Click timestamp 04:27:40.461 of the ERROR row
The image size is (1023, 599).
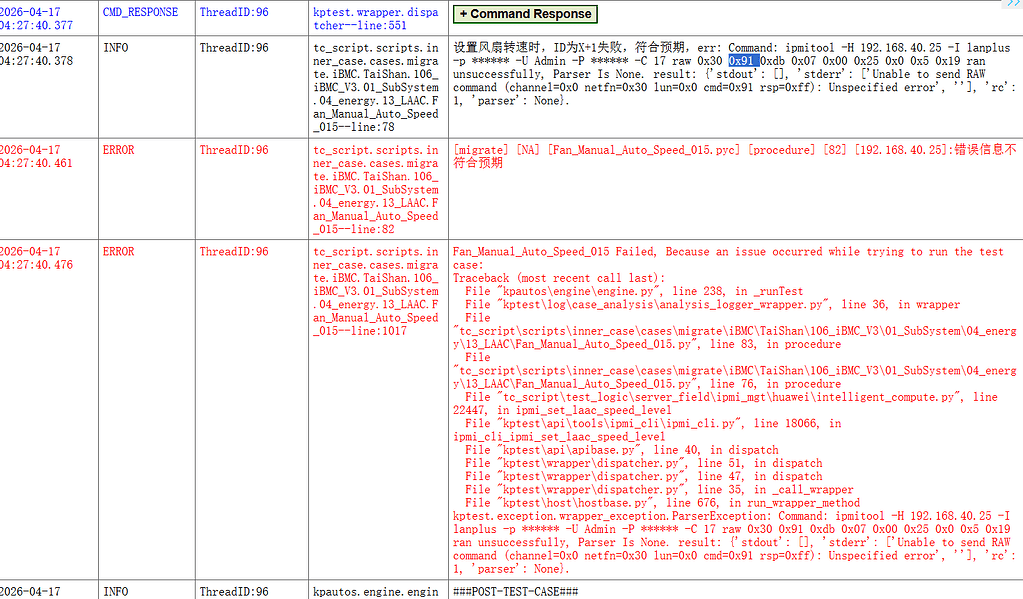(x=37, y=163)
